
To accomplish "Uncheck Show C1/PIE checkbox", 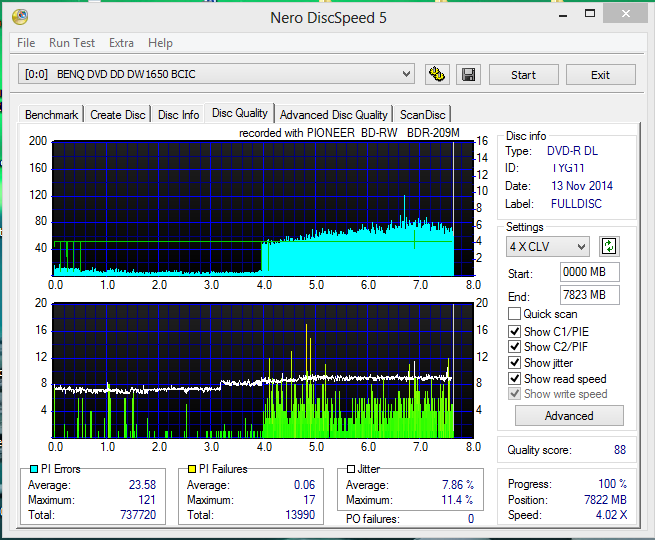I will point(514,332).
